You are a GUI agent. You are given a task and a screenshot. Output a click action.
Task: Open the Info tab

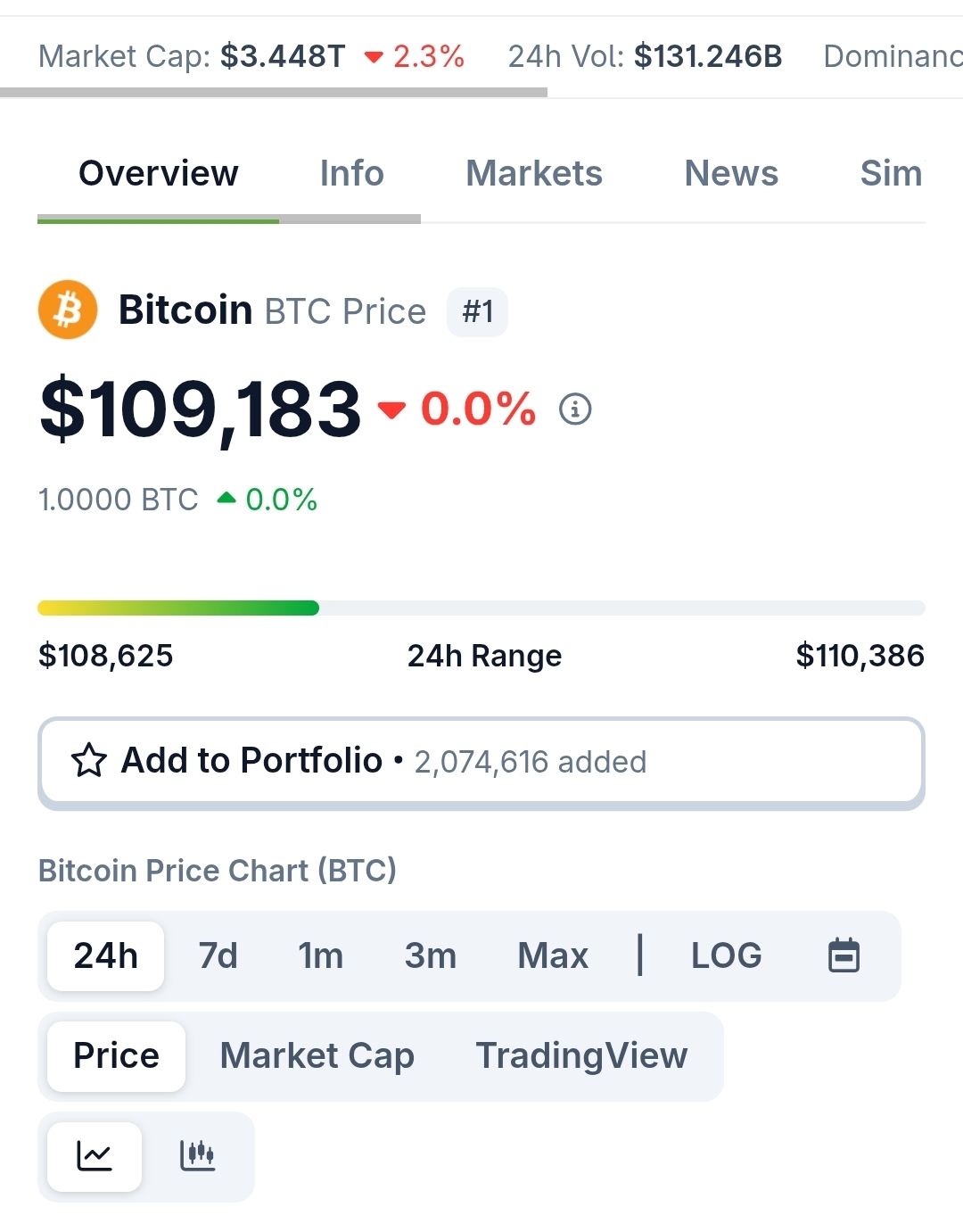pyautogui.click(x=352, y=173)
